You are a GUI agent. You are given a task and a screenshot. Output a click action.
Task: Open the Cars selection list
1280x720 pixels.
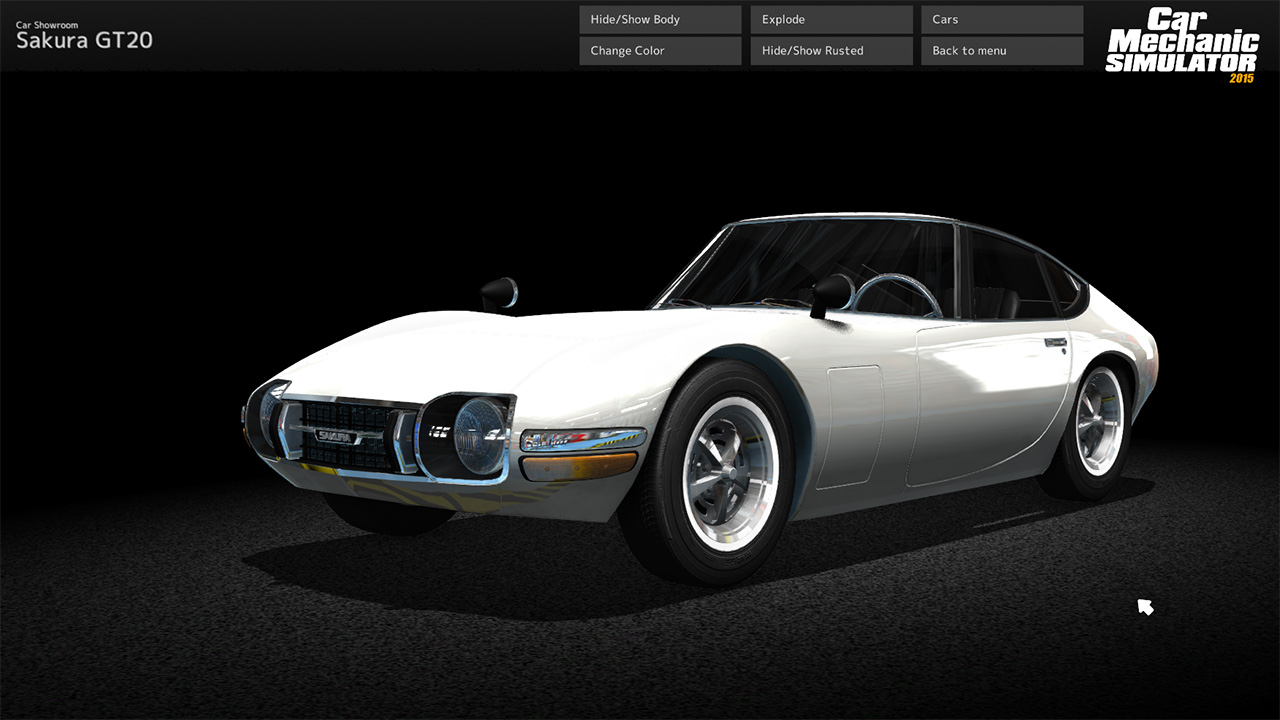(1002, 19)
